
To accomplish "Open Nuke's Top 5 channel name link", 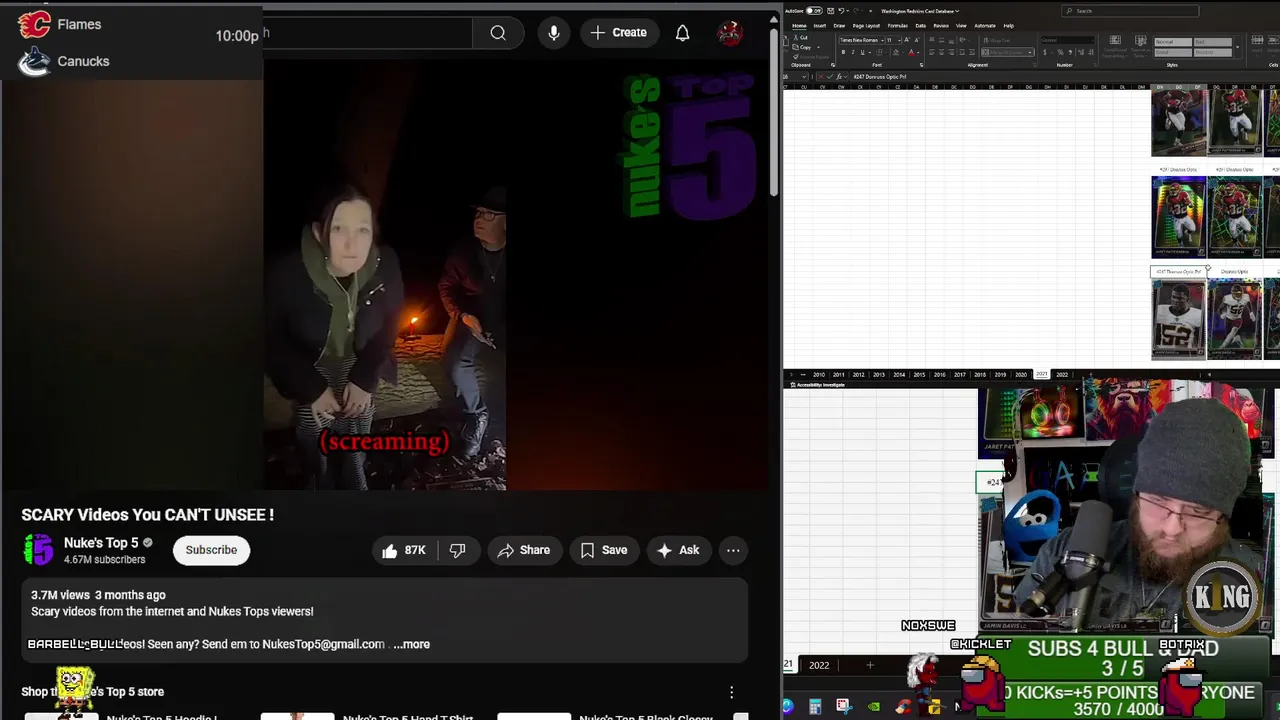I will click(101, 543).
